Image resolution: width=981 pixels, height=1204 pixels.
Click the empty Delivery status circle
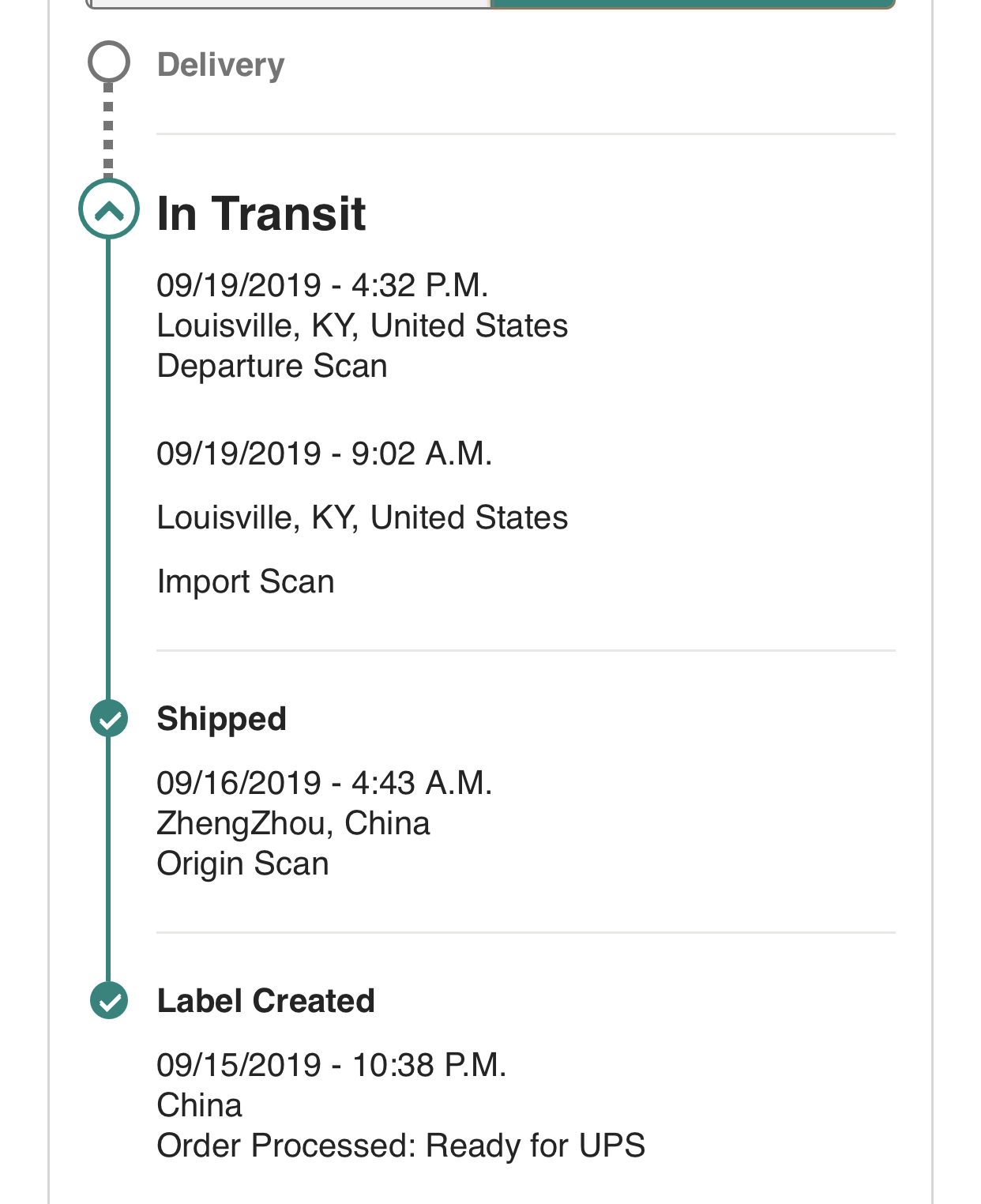coord(109,62)
